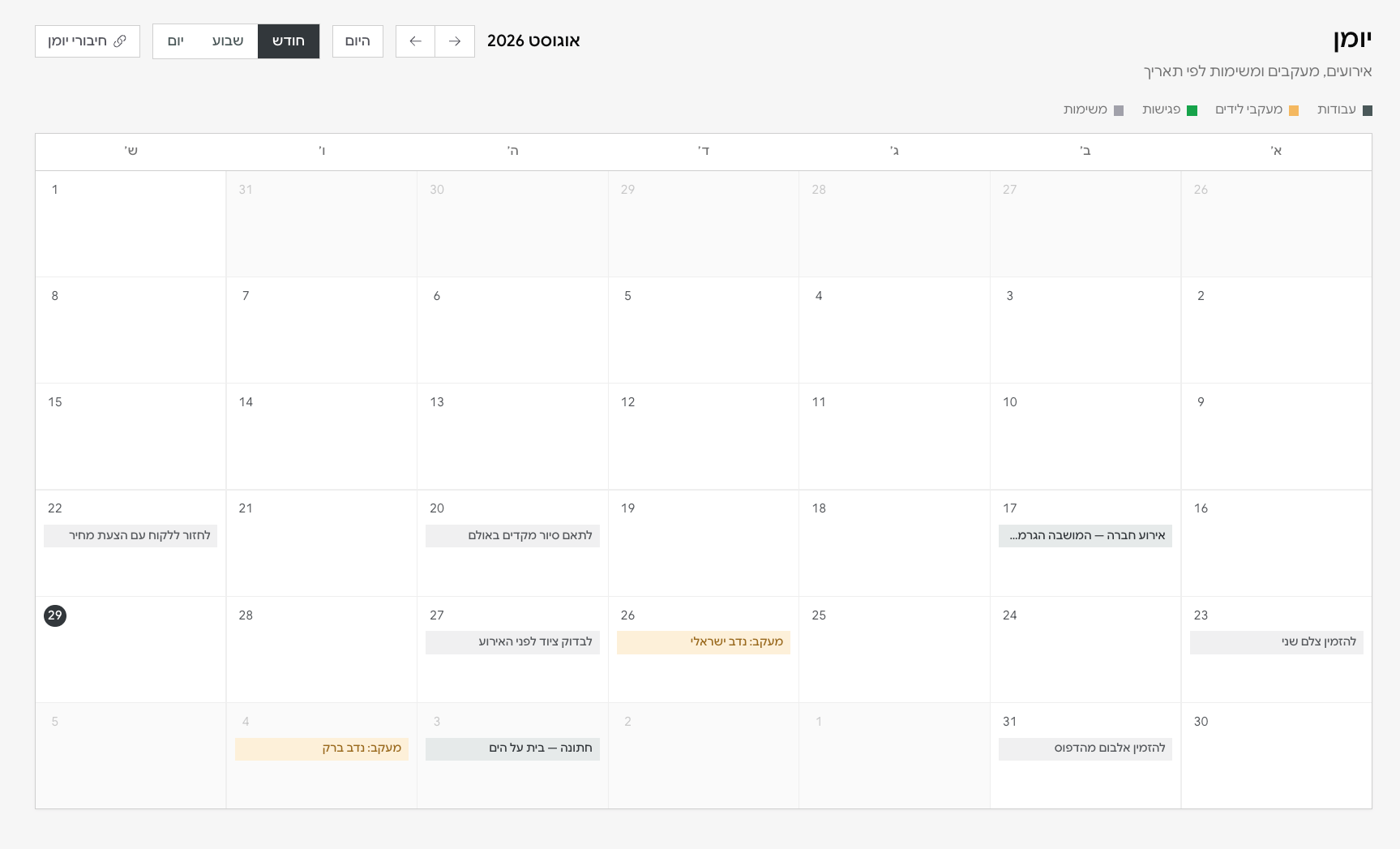Select the day cell for August 12
Image resolution: width=1400 pixels, height=849 pixels.
pos(704,436)
